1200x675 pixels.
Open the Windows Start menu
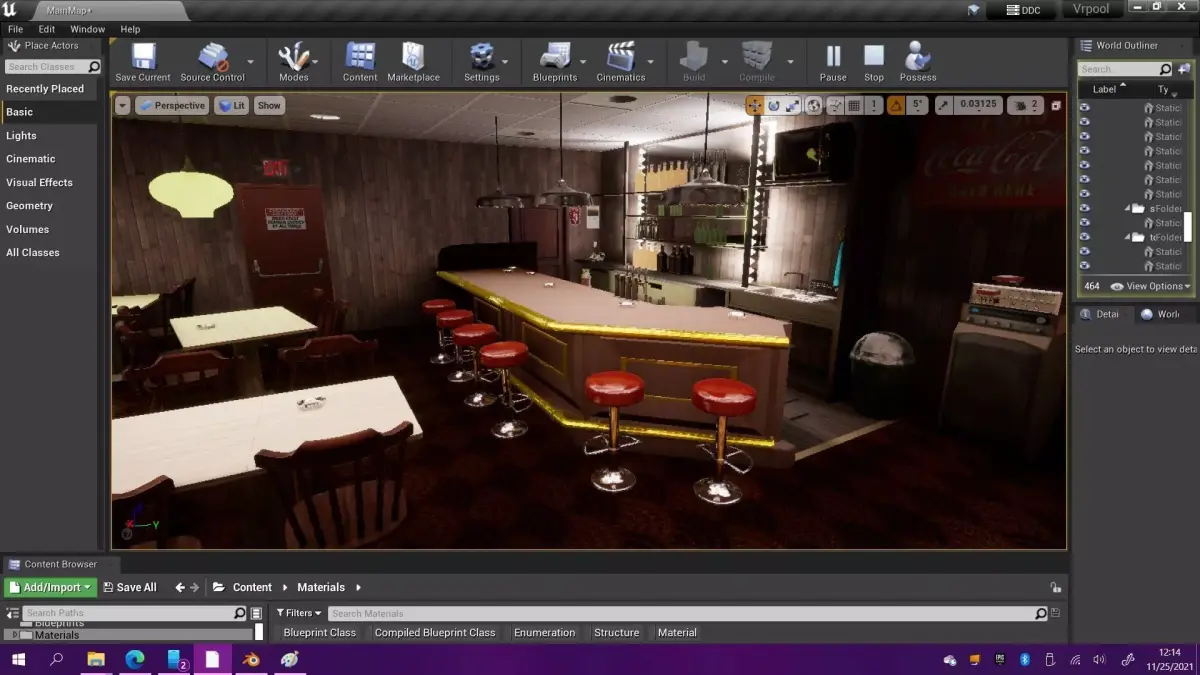coord(18,659)
